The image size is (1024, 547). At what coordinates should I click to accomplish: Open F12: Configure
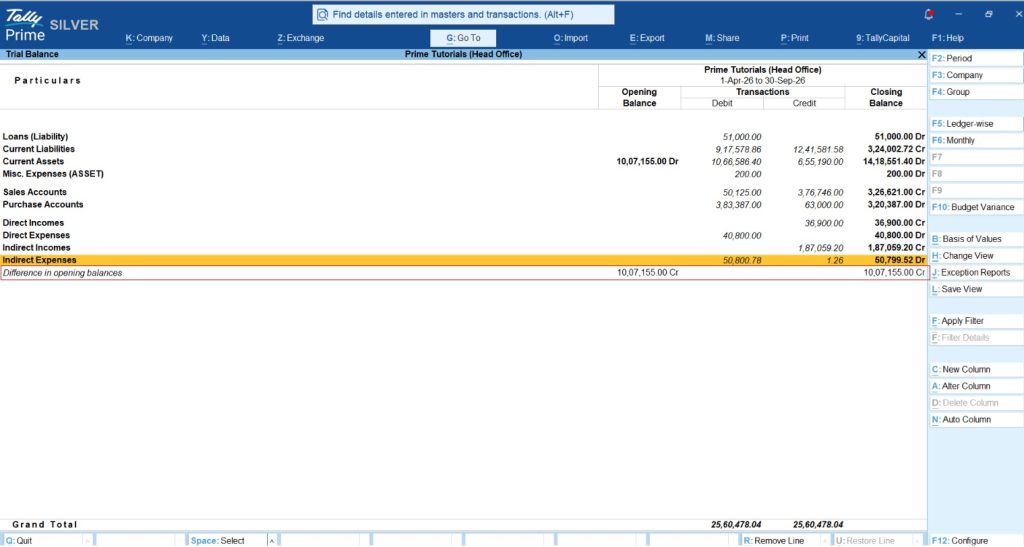(976, 540)
